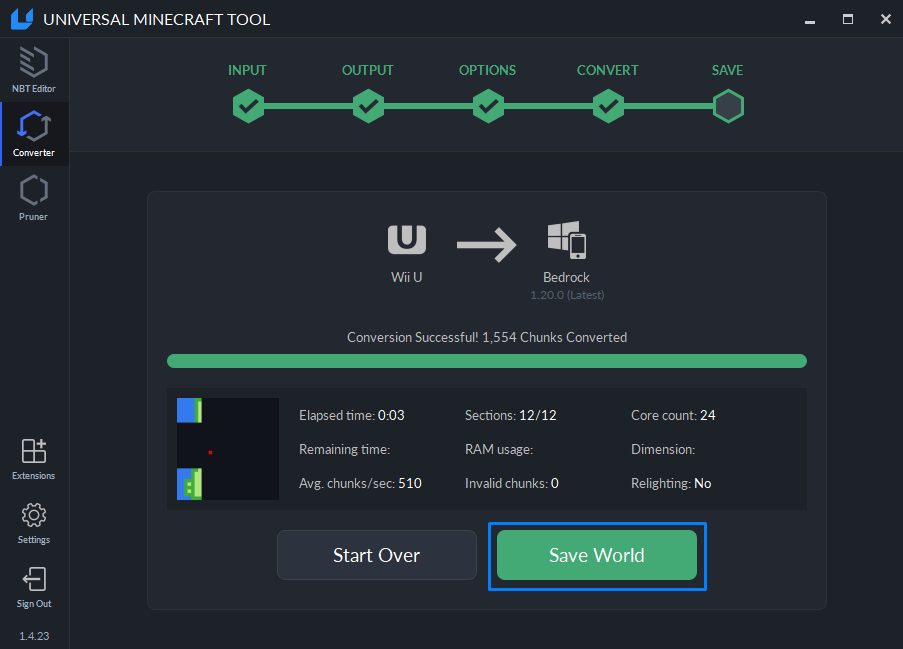Click the 'Conversion Successful! 1,554 Chunks Converted' text
The image size is (903, 649).
pyautogui.click(x=487, y=337)
